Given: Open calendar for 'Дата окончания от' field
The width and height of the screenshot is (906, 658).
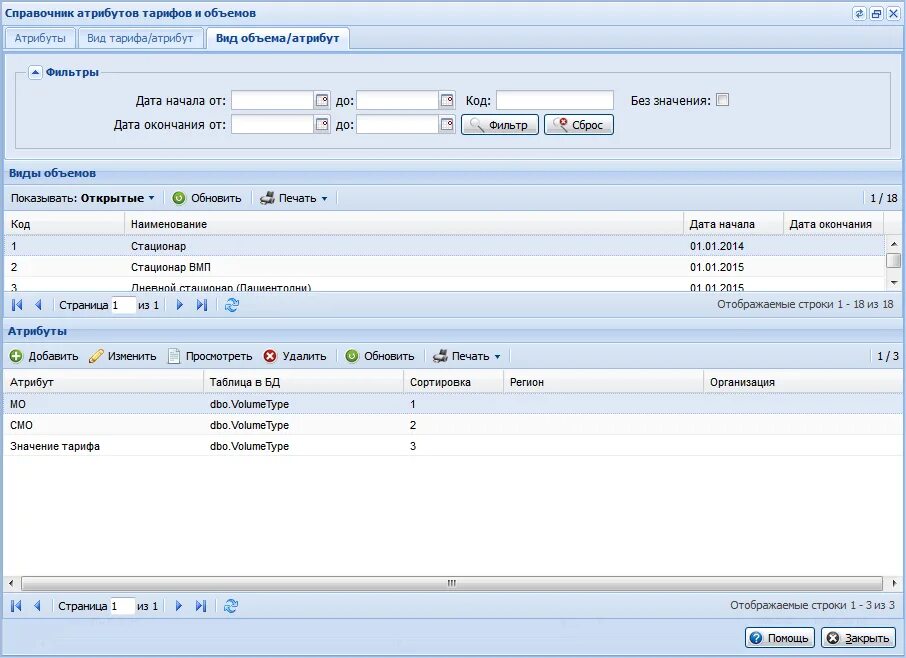Looking at the screenshot, I should 322,124.
